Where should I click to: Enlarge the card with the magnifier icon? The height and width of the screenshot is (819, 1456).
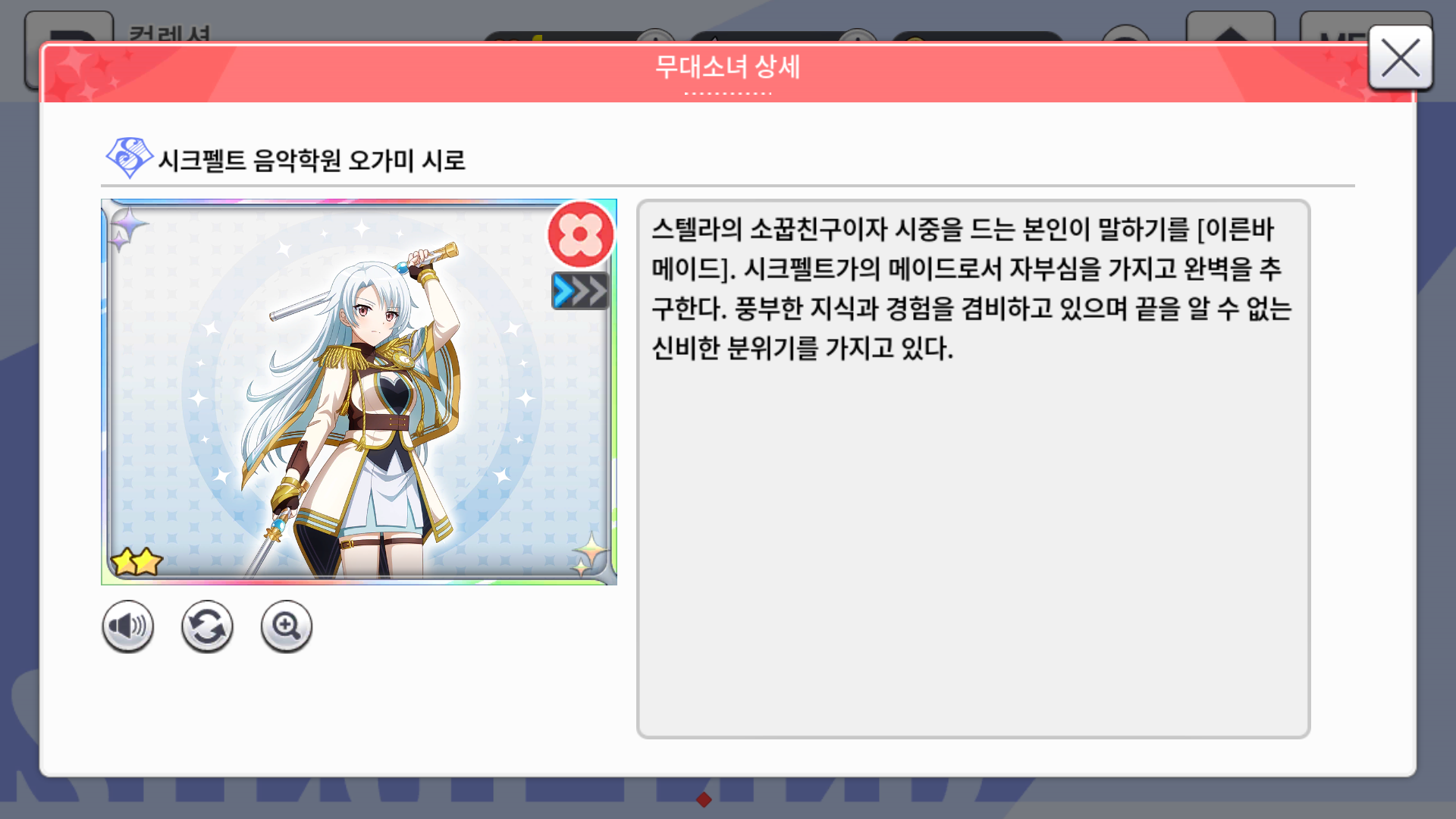pos(287,626)
